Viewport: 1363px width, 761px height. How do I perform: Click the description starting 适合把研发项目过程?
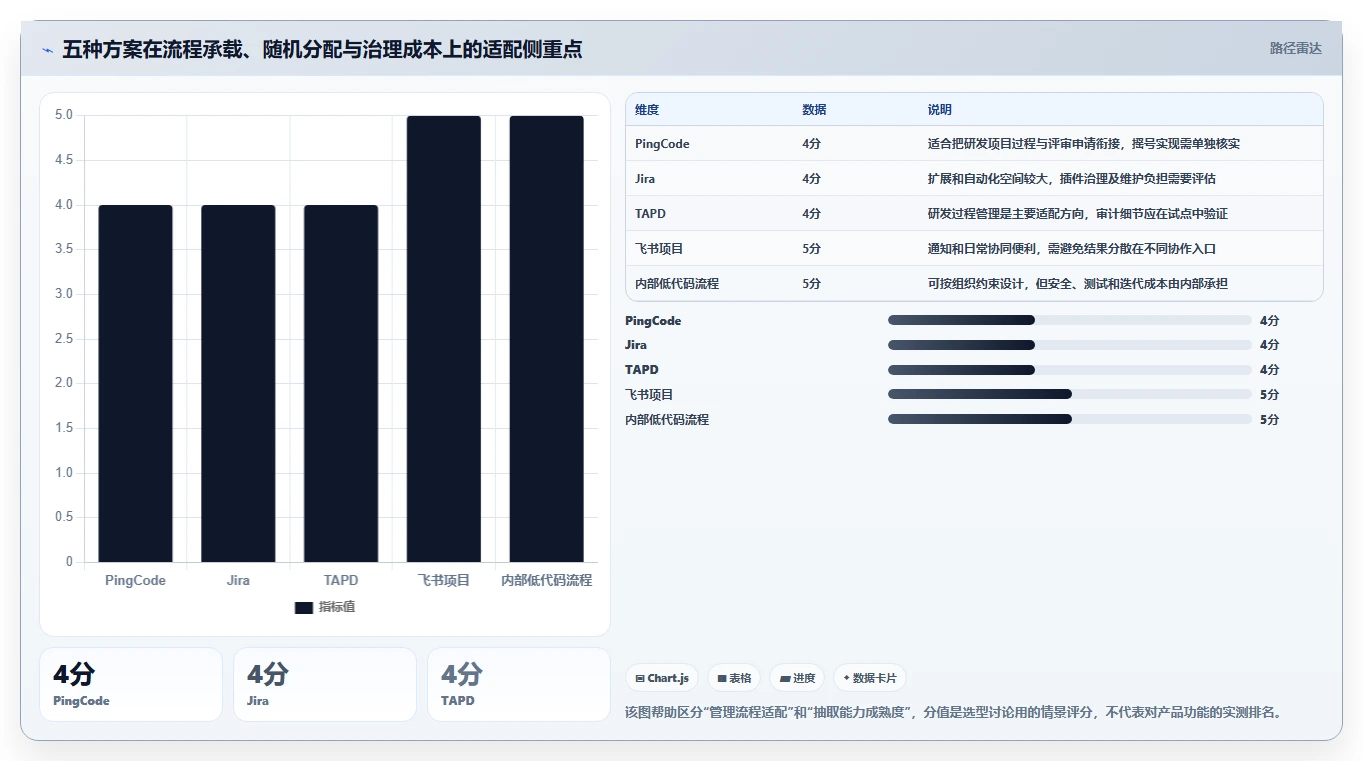point(1084,144)
